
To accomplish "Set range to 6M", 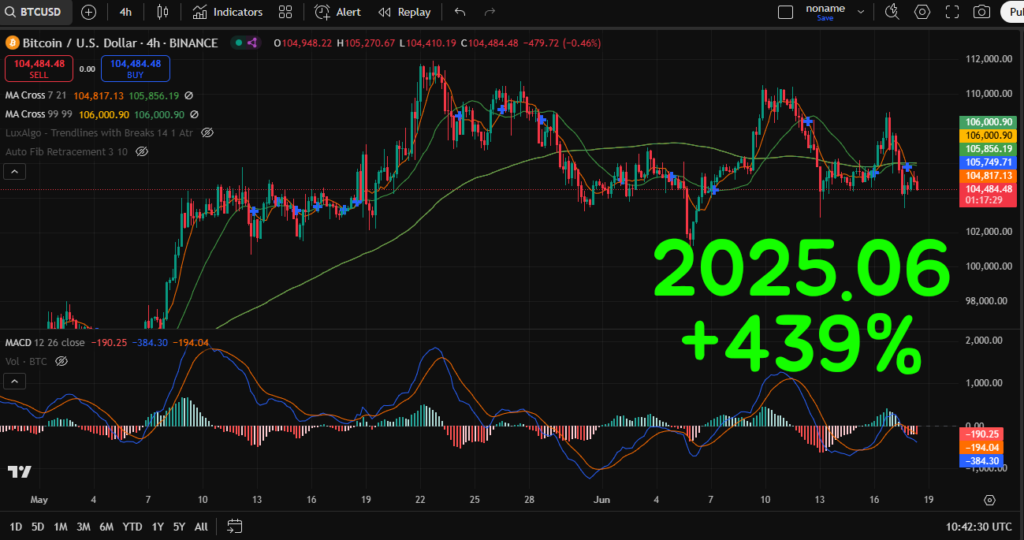I will point(106,526).
